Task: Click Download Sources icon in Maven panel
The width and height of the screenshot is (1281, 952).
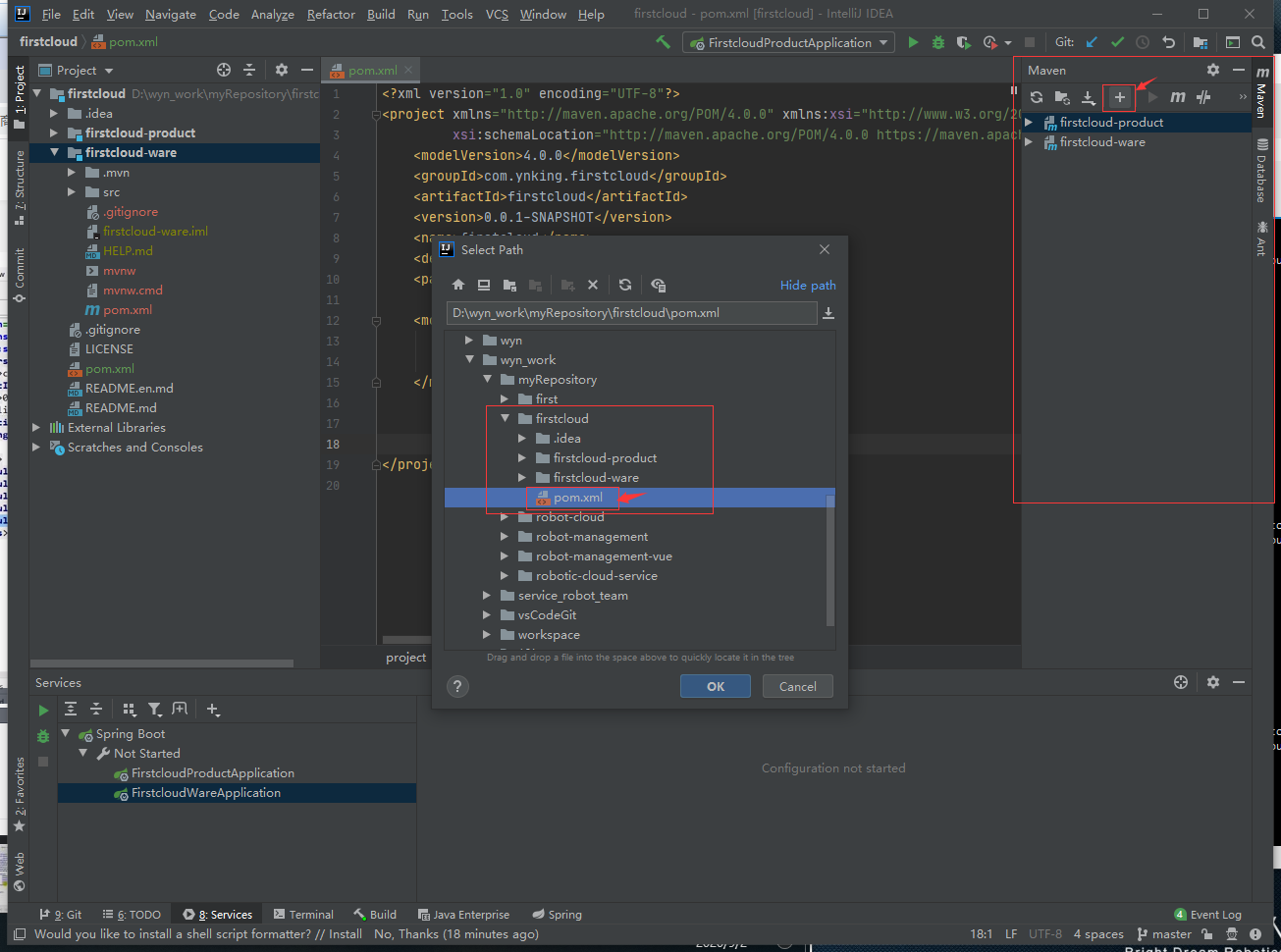Action: [1089, 97]
